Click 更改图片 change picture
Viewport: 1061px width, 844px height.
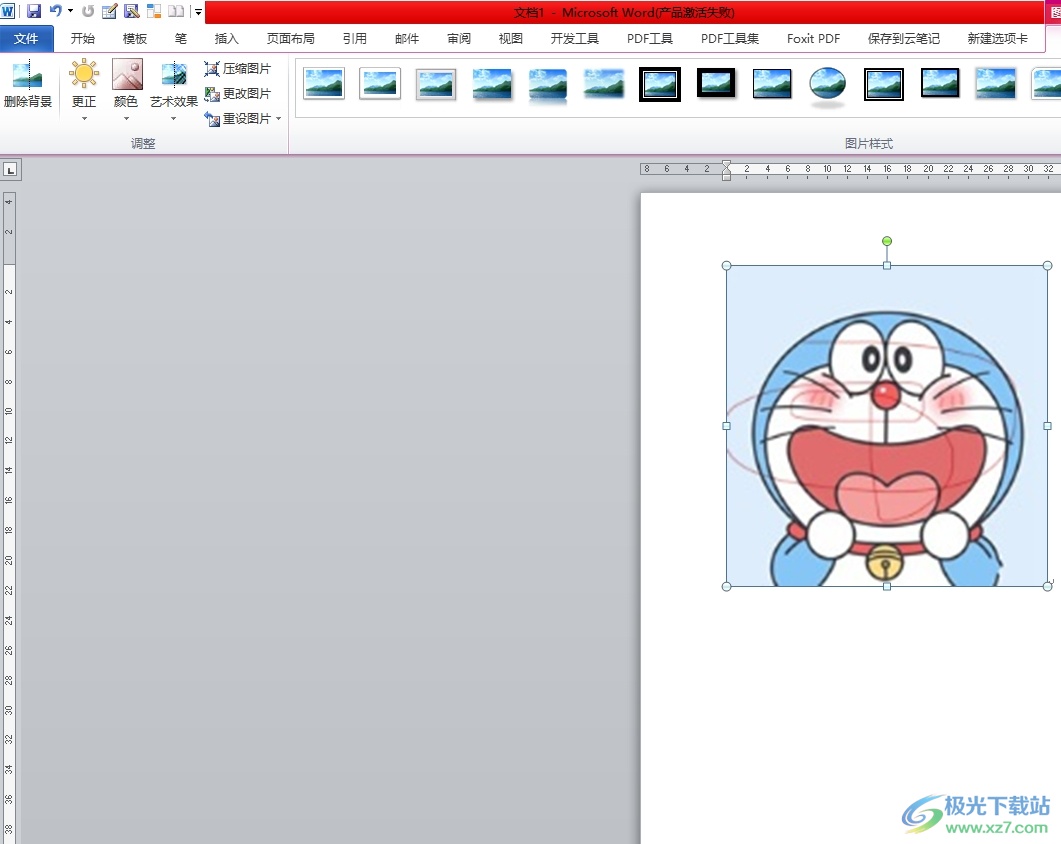(238, 93)
